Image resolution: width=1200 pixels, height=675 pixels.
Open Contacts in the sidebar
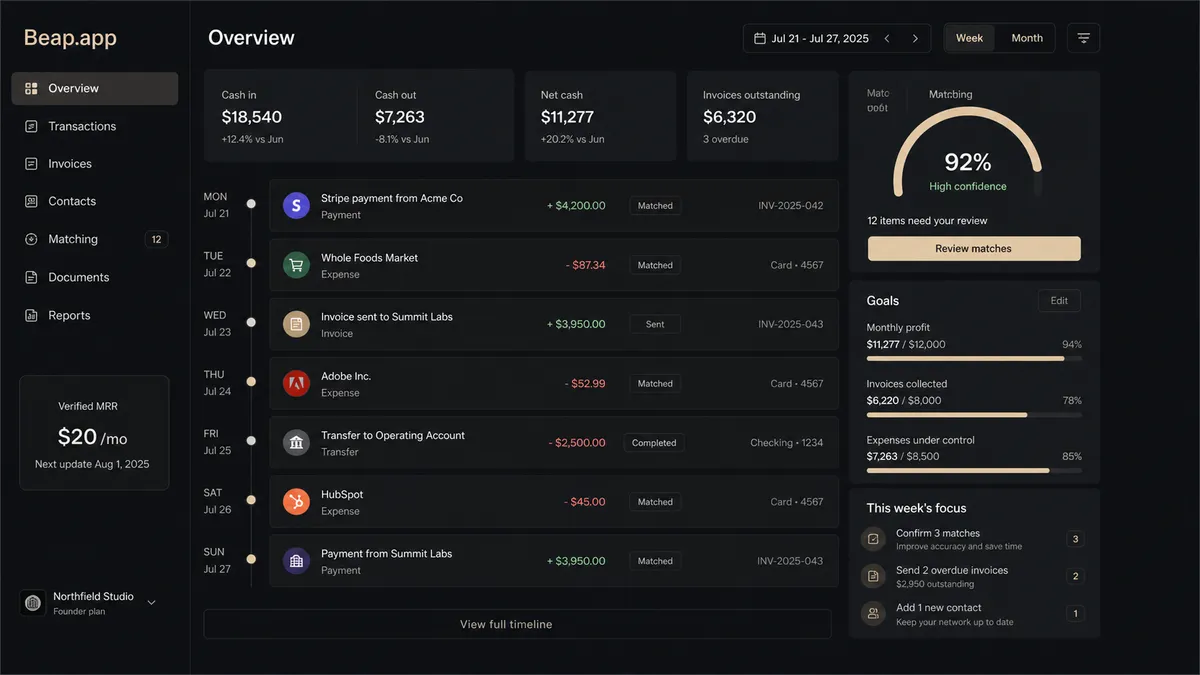(x=95, y=201)
